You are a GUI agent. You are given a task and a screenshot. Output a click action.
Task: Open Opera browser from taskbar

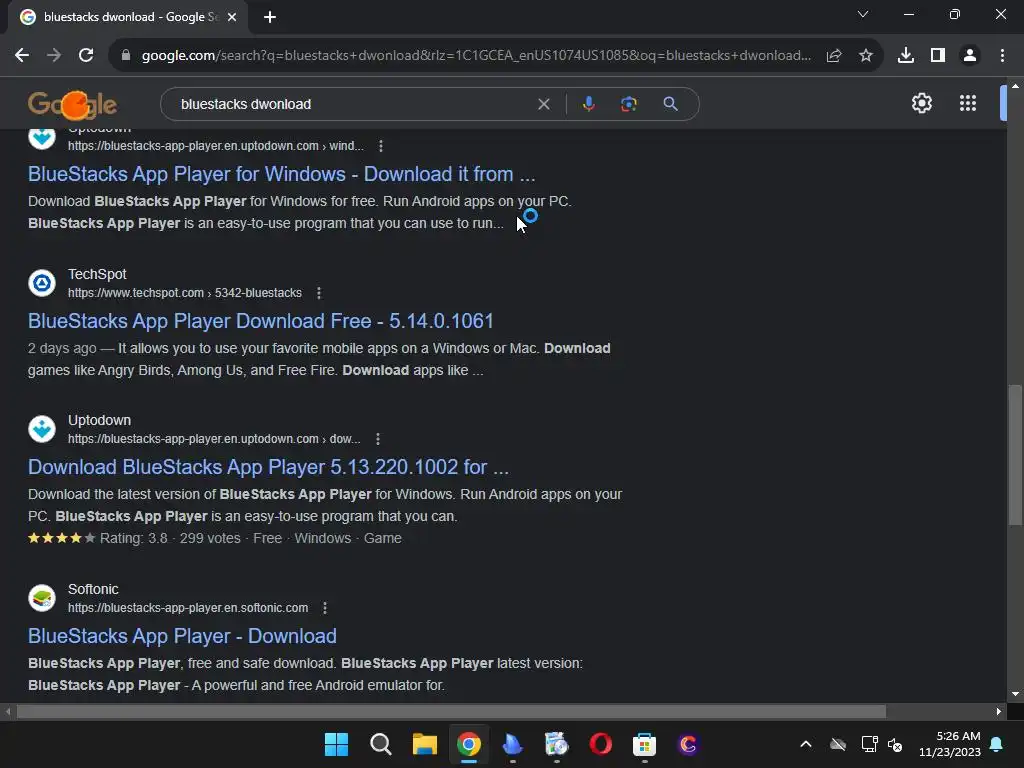pyautogui.click(x=600, y=744)
